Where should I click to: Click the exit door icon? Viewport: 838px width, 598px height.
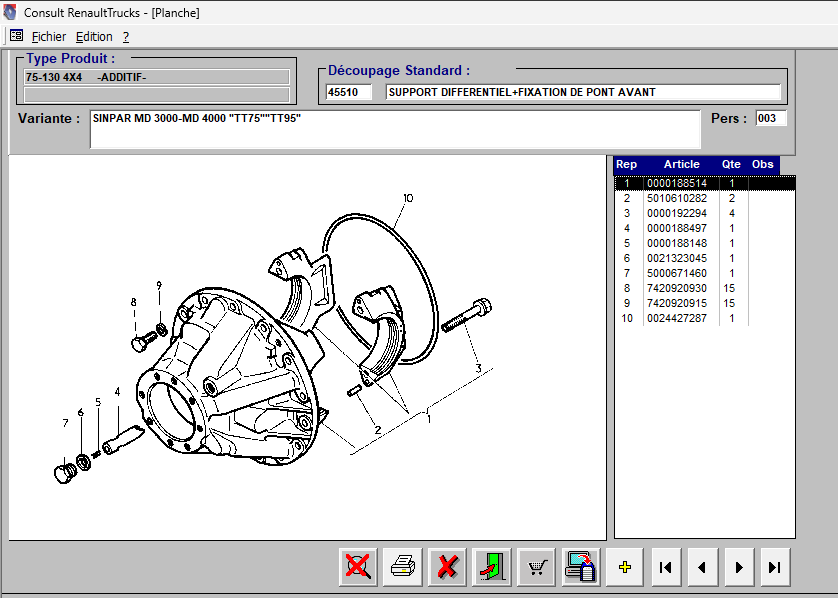click(x=491, y=567)
